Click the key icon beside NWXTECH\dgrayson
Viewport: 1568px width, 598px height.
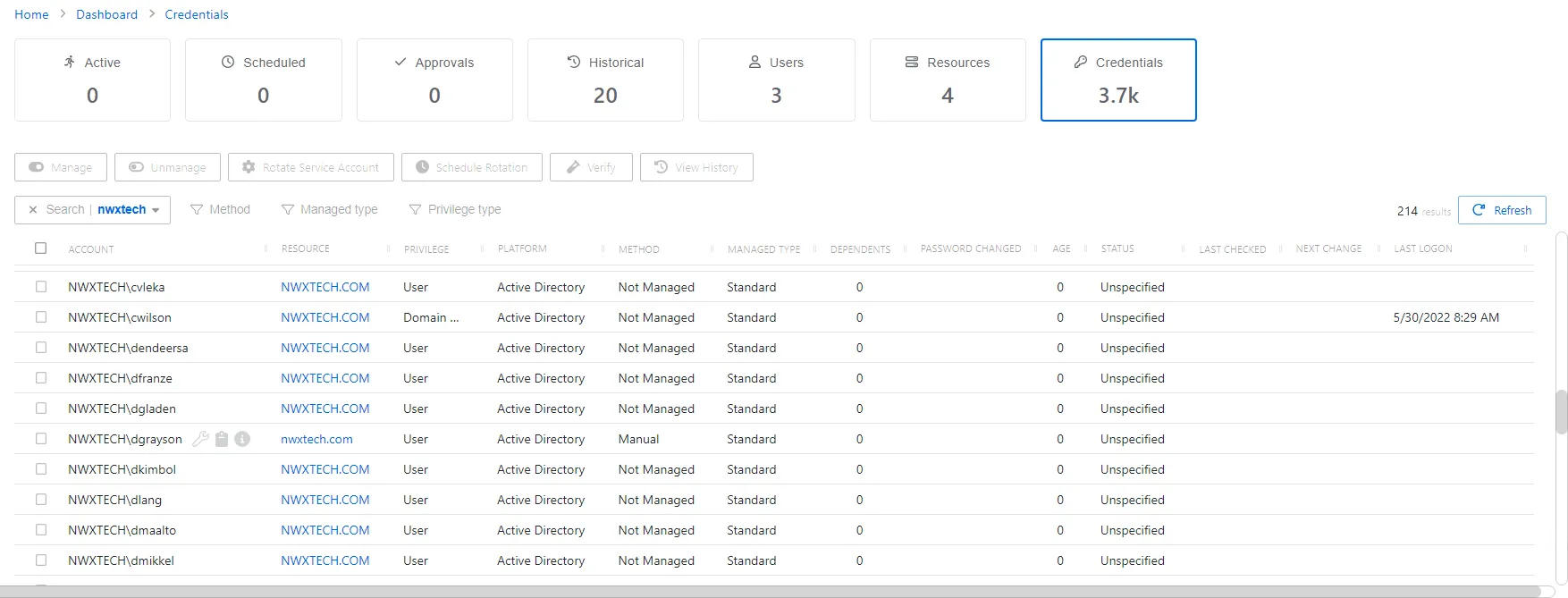200,439
